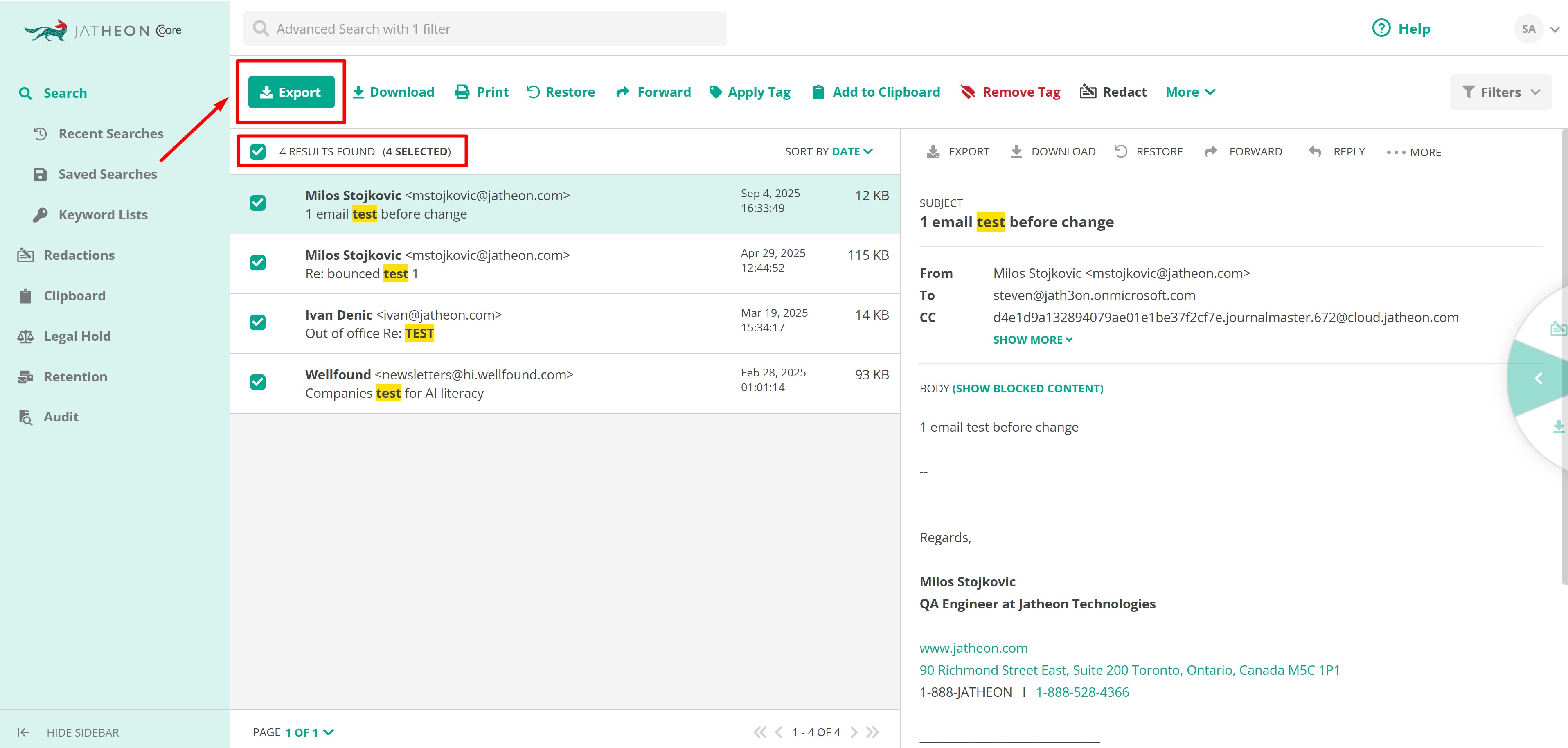The height and width of the screenshot is (748, 1568).
Task: Go to the previous page of results
Action: click(779, 732)
